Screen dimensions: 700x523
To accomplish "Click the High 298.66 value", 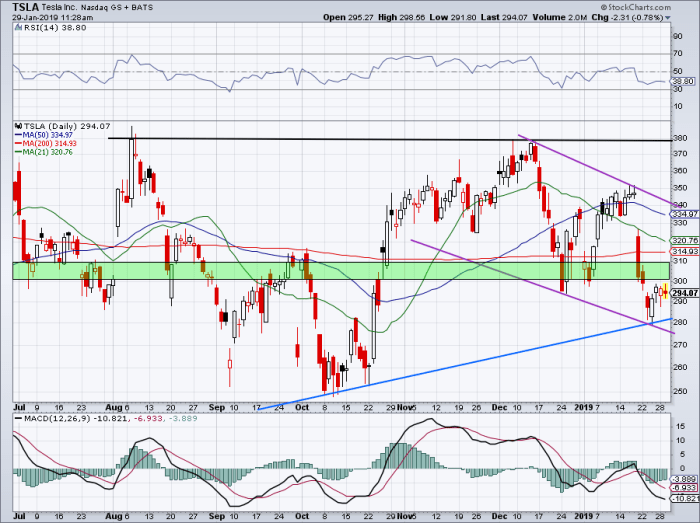I will click(x=402, y=17).
